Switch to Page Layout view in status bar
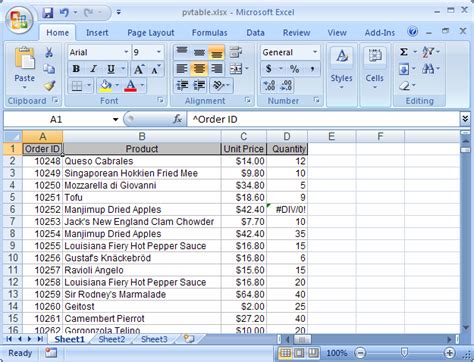Image resolution: width=474 pixels, height=362 pixels. click(x=299, y=353)
